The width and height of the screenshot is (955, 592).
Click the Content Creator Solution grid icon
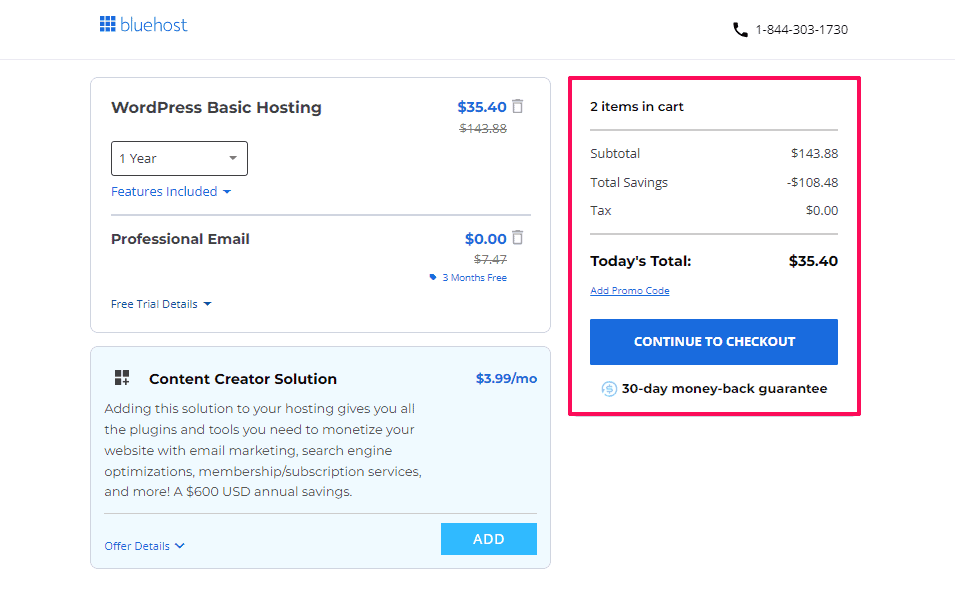(x=122, y=378)
